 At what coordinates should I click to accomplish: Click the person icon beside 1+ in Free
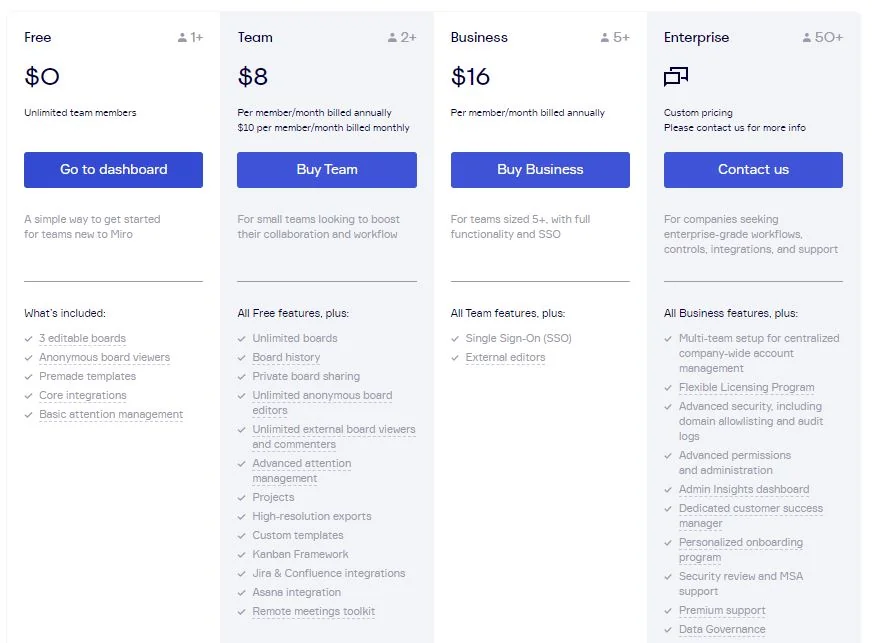coord(182,38)
